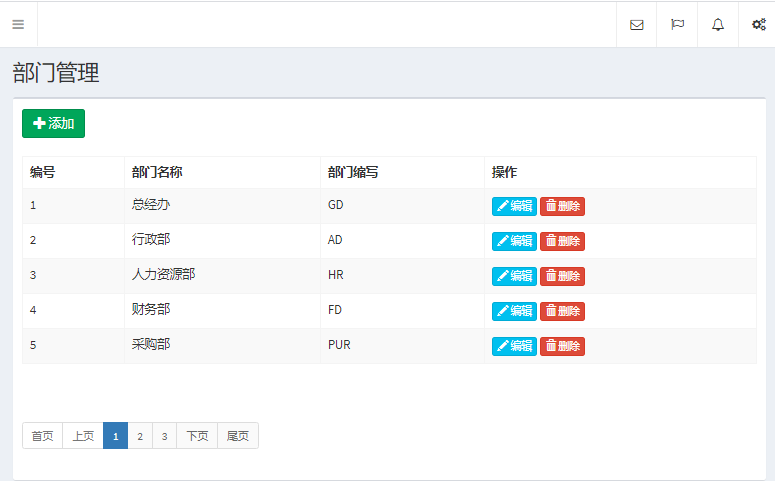This screenshot has height=481, width=775.
Task: Edit the 总经办 department row
Action: coord(514,206)
